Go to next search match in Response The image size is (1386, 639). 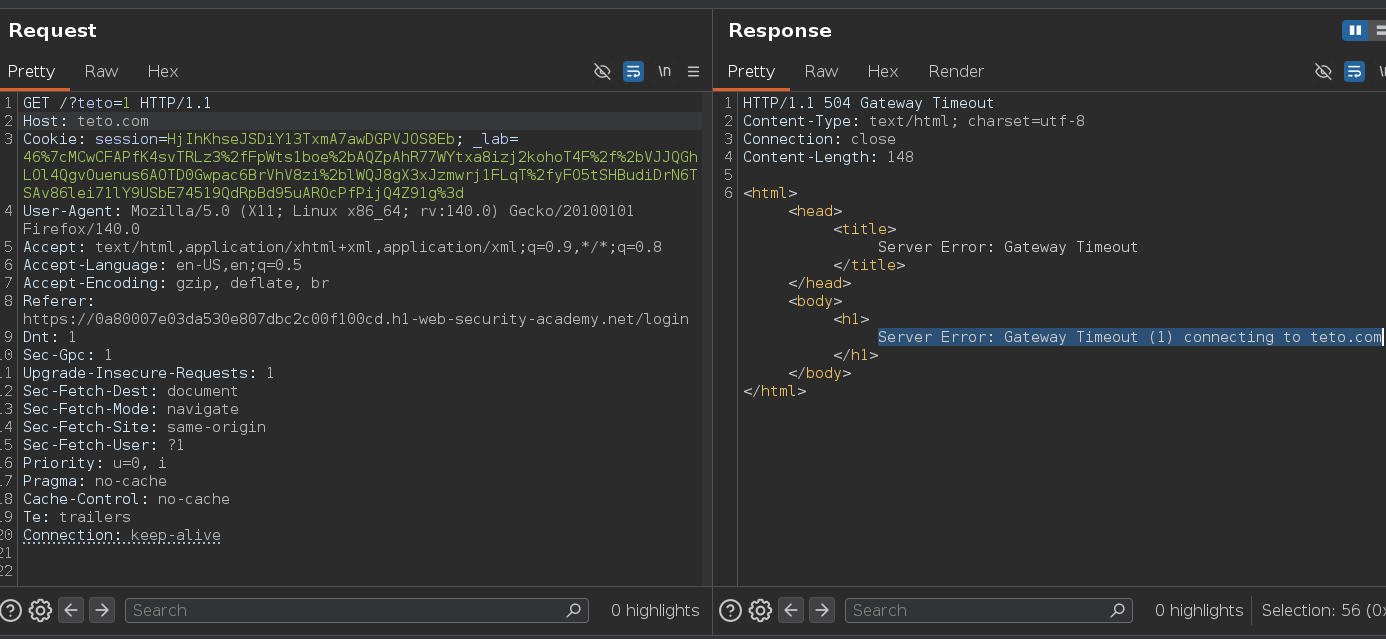coord(821,610)
